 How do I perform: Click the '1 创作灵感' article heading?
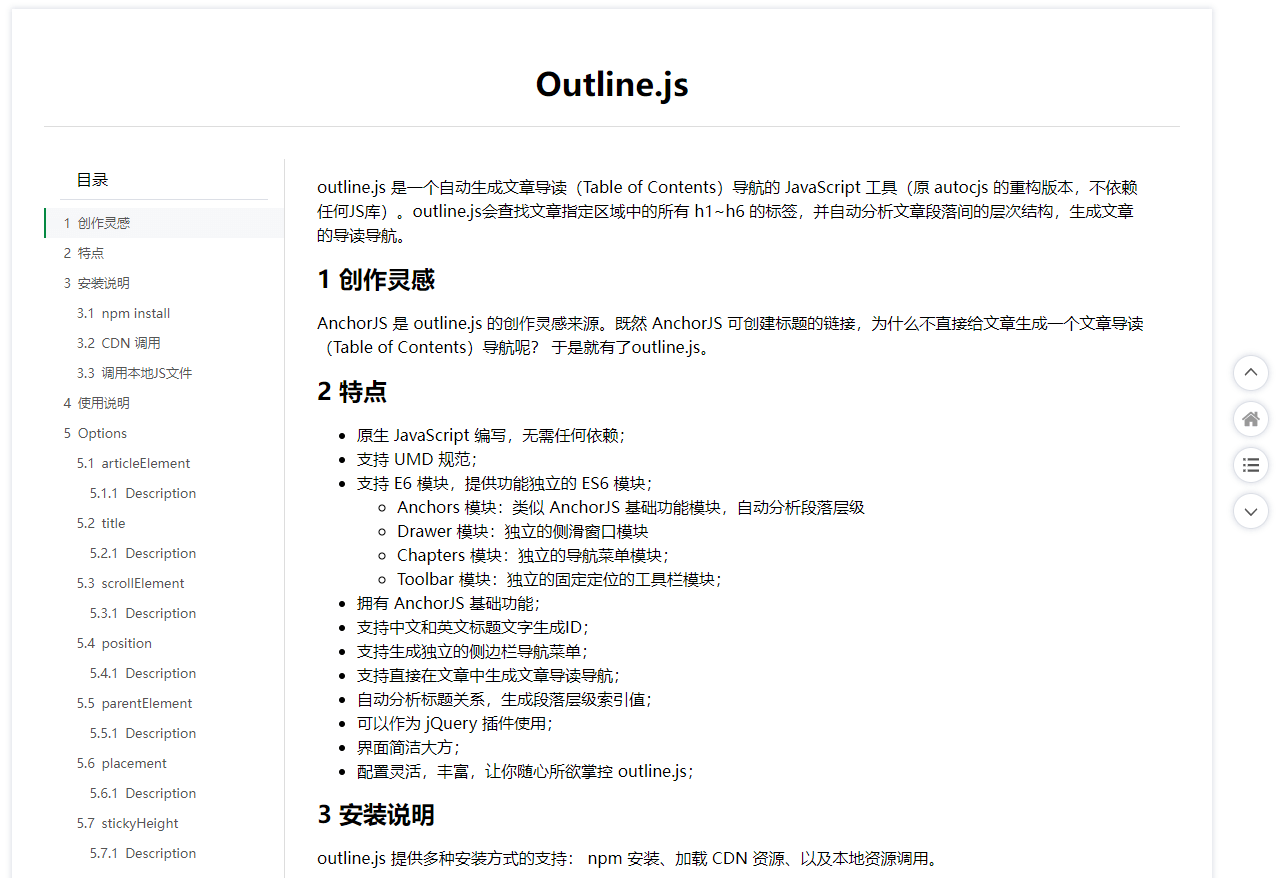376,280
